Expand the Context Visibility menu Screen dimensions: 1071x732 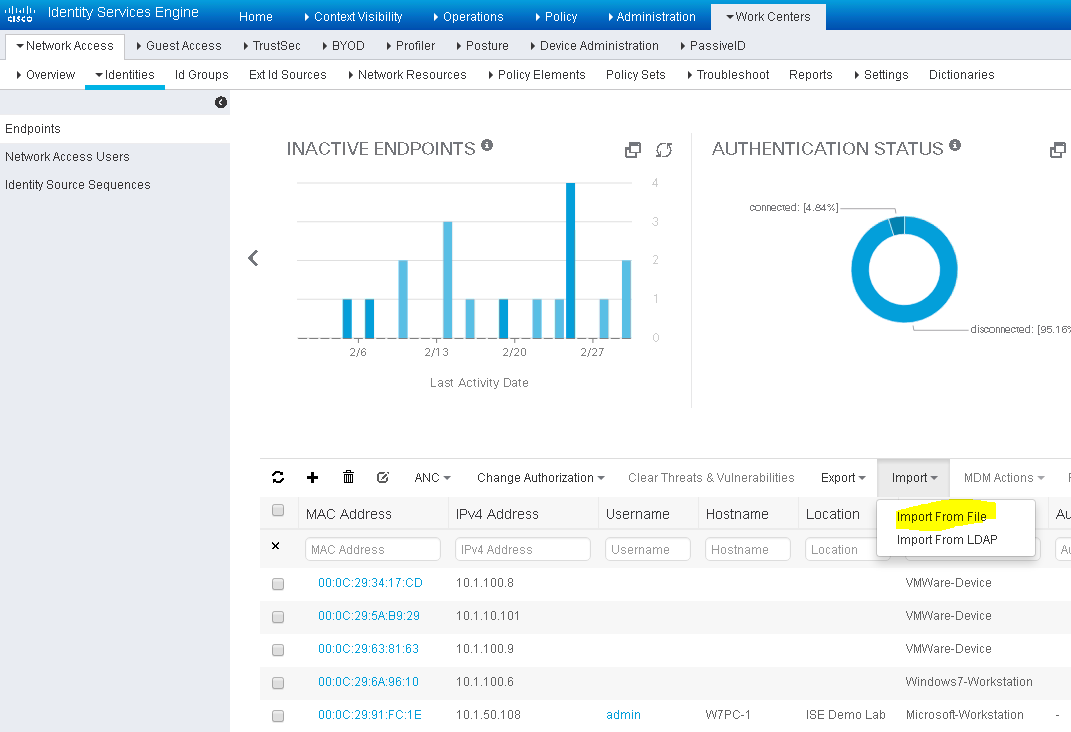[x=353, y=16]
